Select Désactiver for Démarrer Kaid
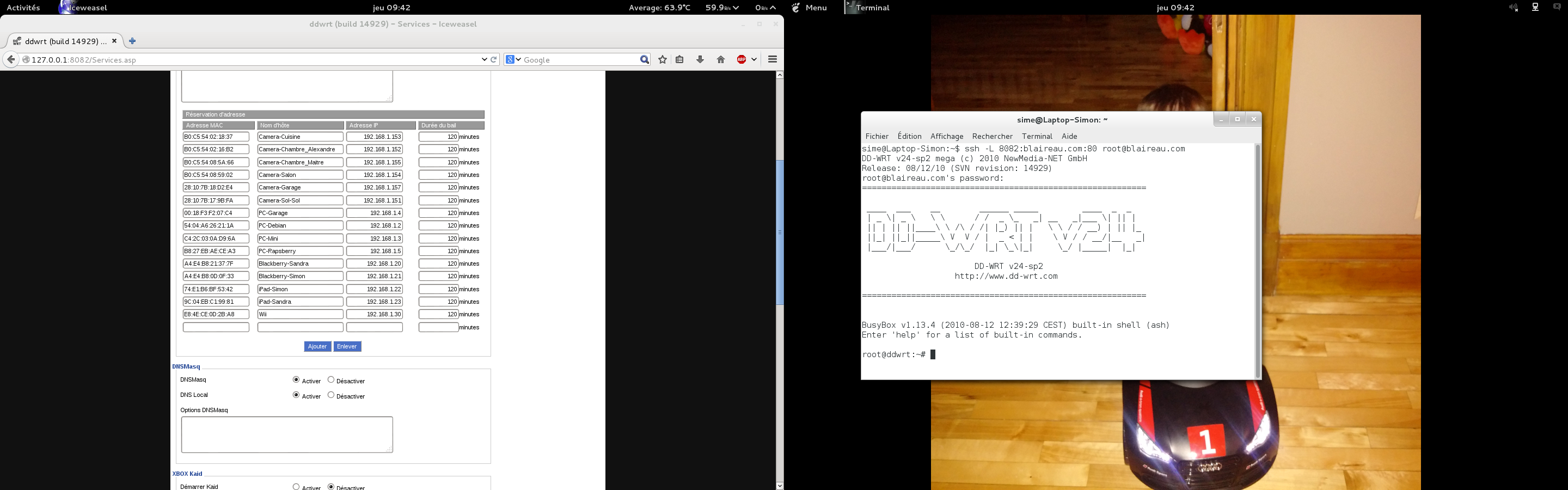Screen dimensions: 1568x490 tap(331, 486)
